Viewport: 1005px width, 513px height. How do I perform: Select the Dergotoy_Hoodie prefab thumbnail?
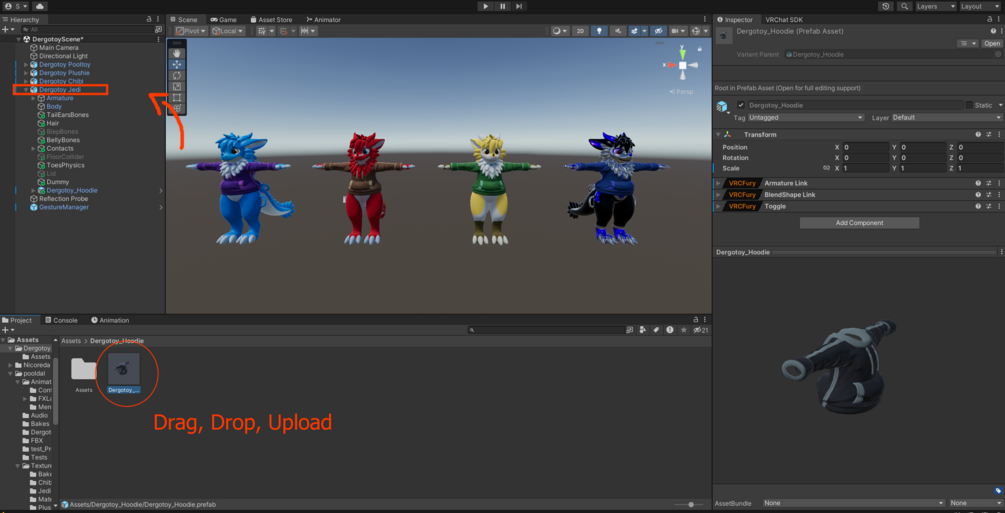tap(124, 368)
